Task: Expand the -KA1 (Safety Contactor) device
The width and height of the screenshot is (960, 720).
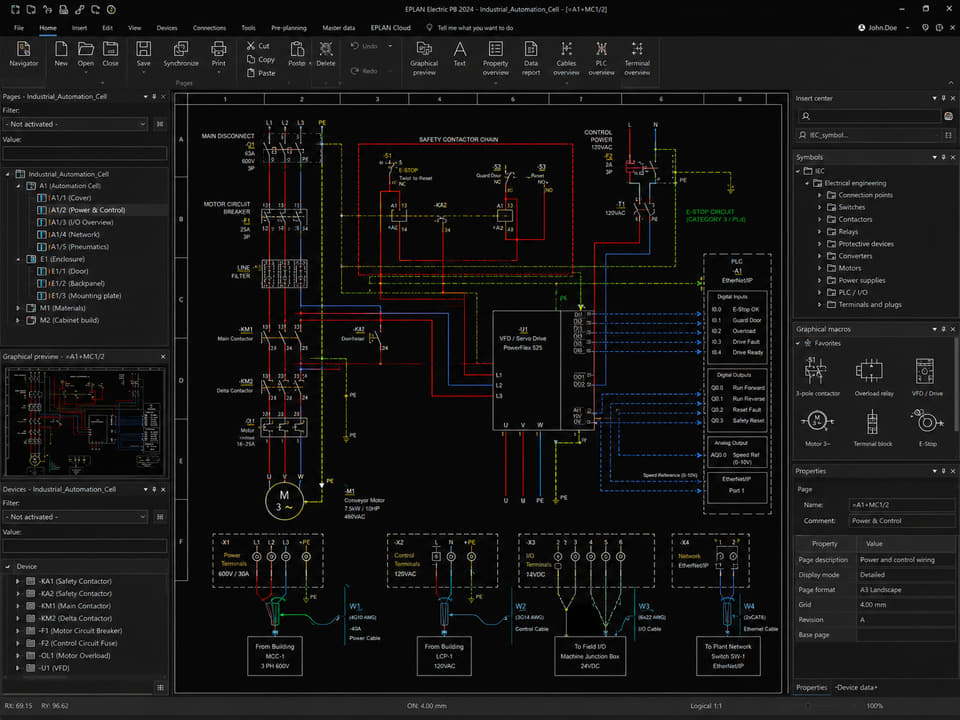Action: coord(18,581)
